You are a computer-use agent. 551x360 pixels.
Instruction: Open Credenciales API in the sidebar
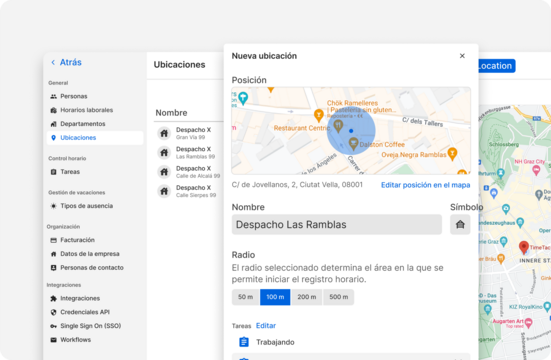tap(85, 312)
